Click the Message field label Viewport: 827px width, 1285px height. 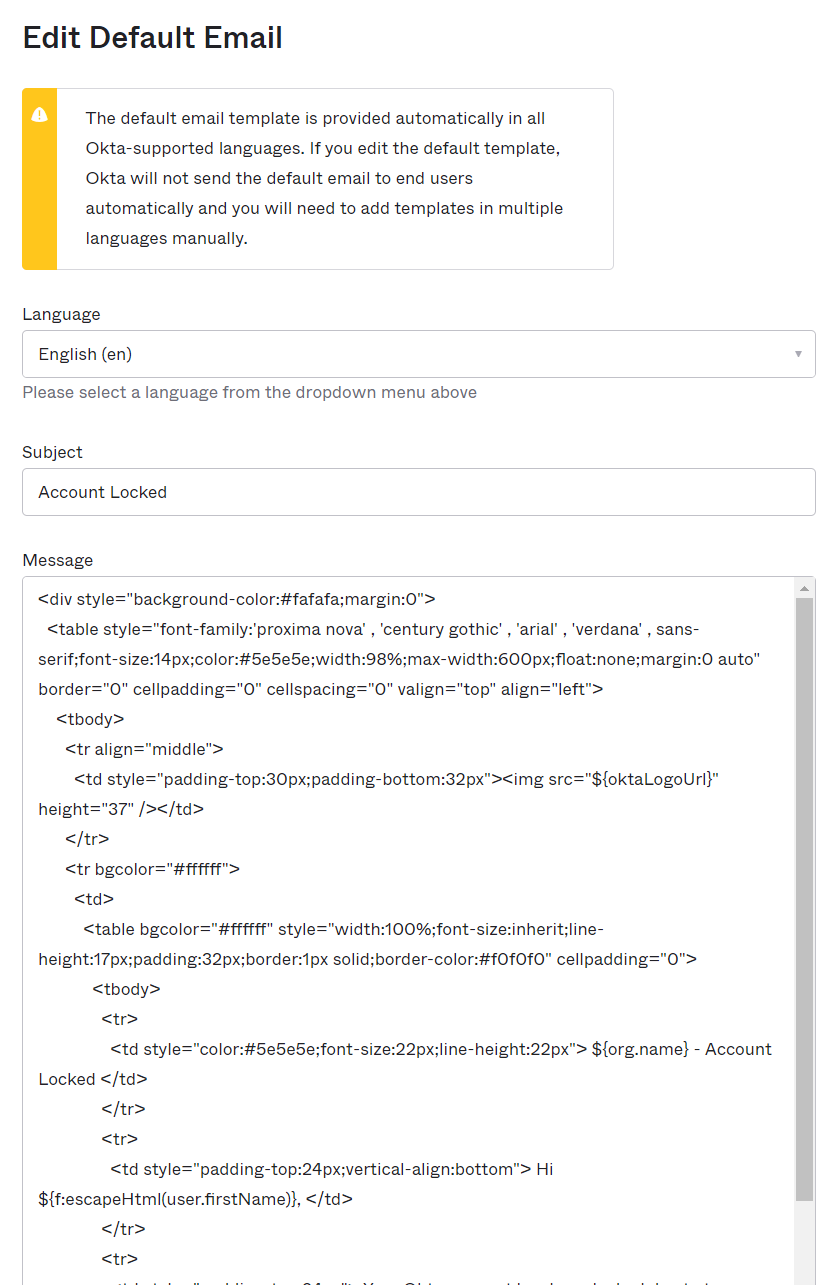tap(57, 560)
